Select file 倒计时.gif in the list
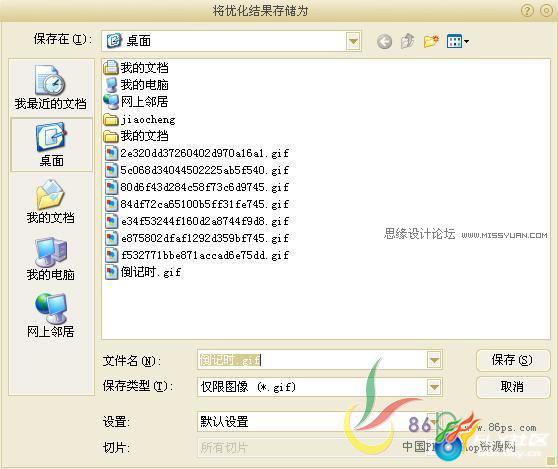 click(x=143, y=272)
